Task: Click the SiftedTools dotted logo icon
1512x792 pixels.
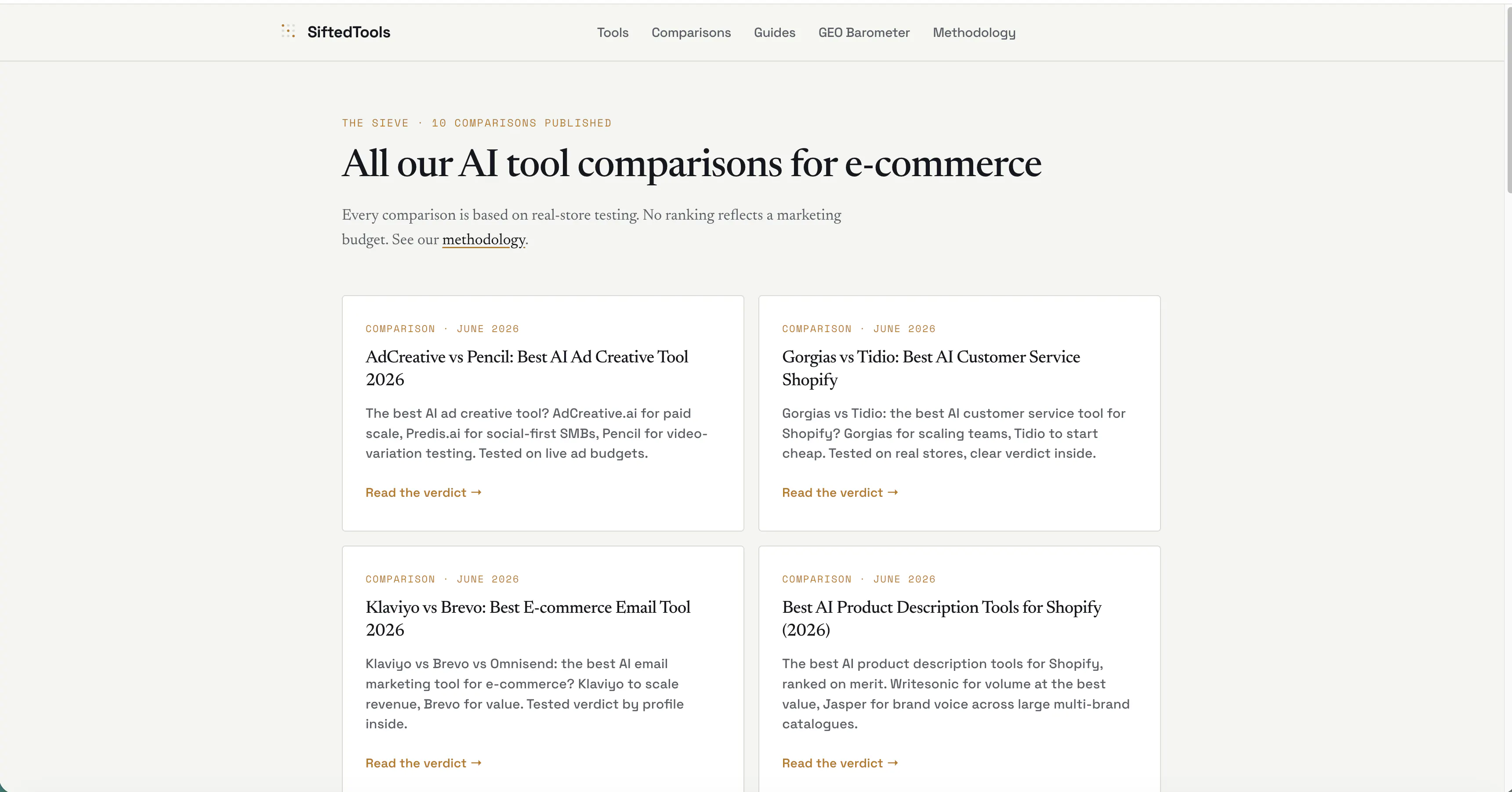Action: [x=288, y=31]
